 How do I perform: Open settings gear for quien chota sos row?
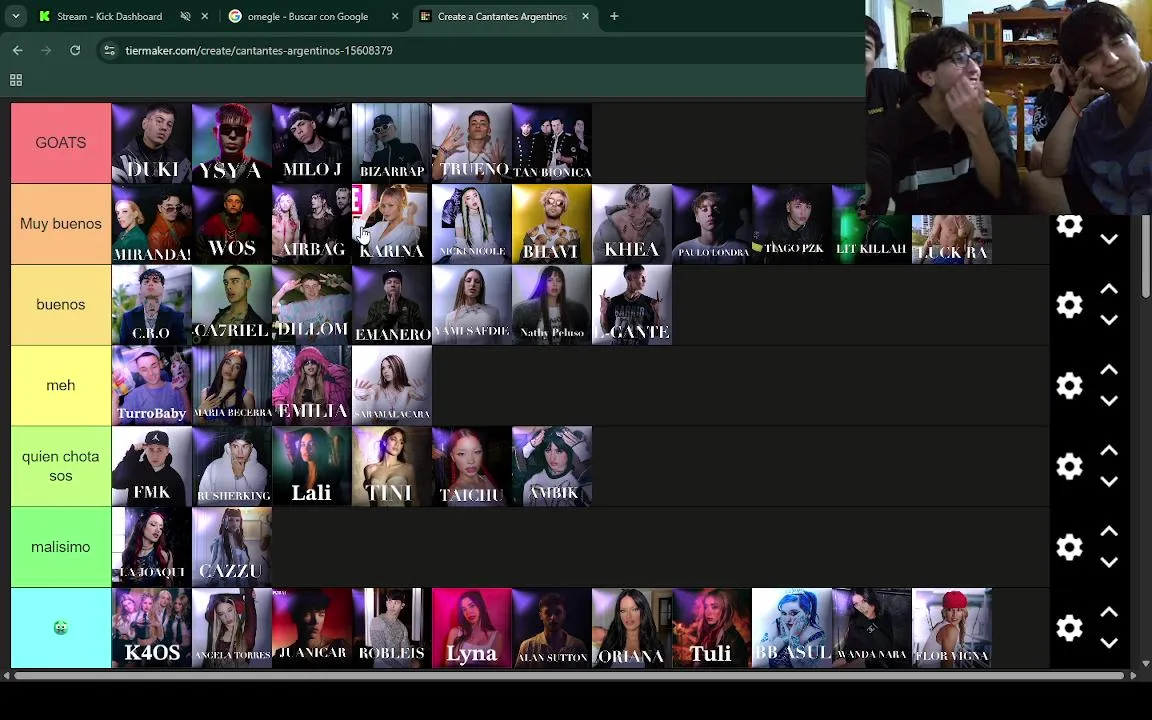tap(1069, 466)
